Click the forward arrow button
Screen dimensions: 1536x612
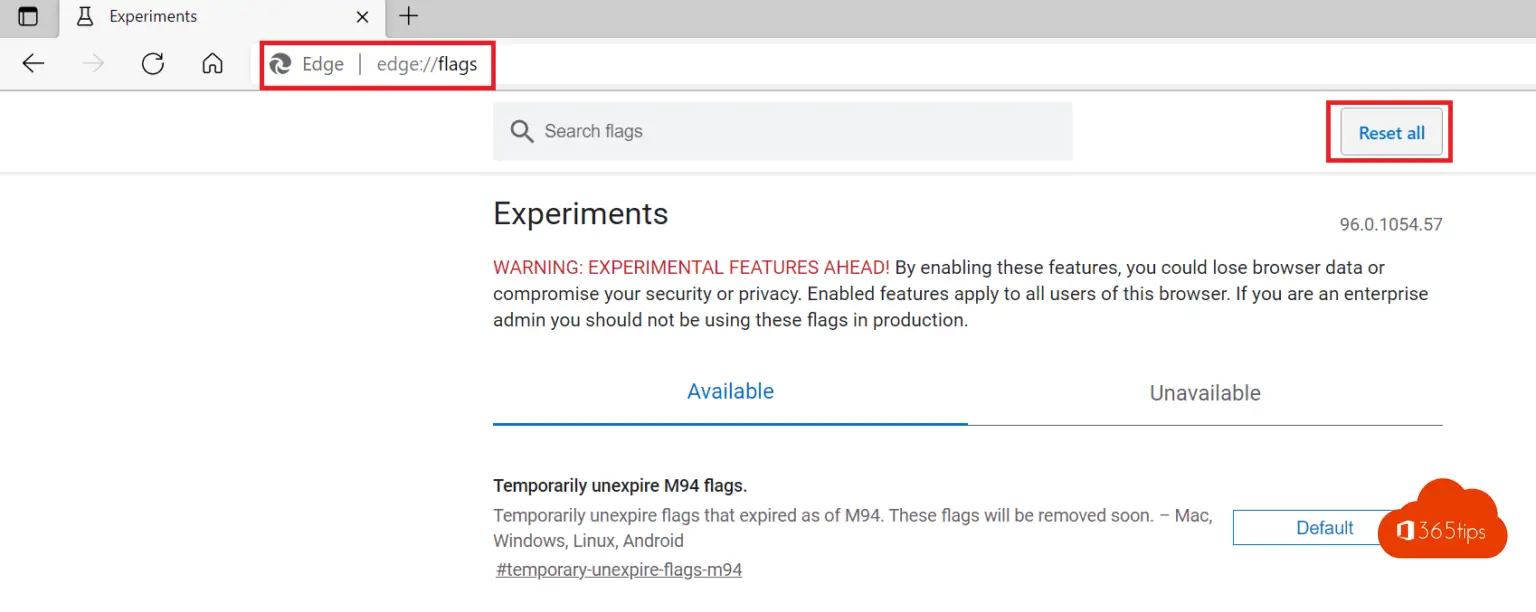click(93, 64)
